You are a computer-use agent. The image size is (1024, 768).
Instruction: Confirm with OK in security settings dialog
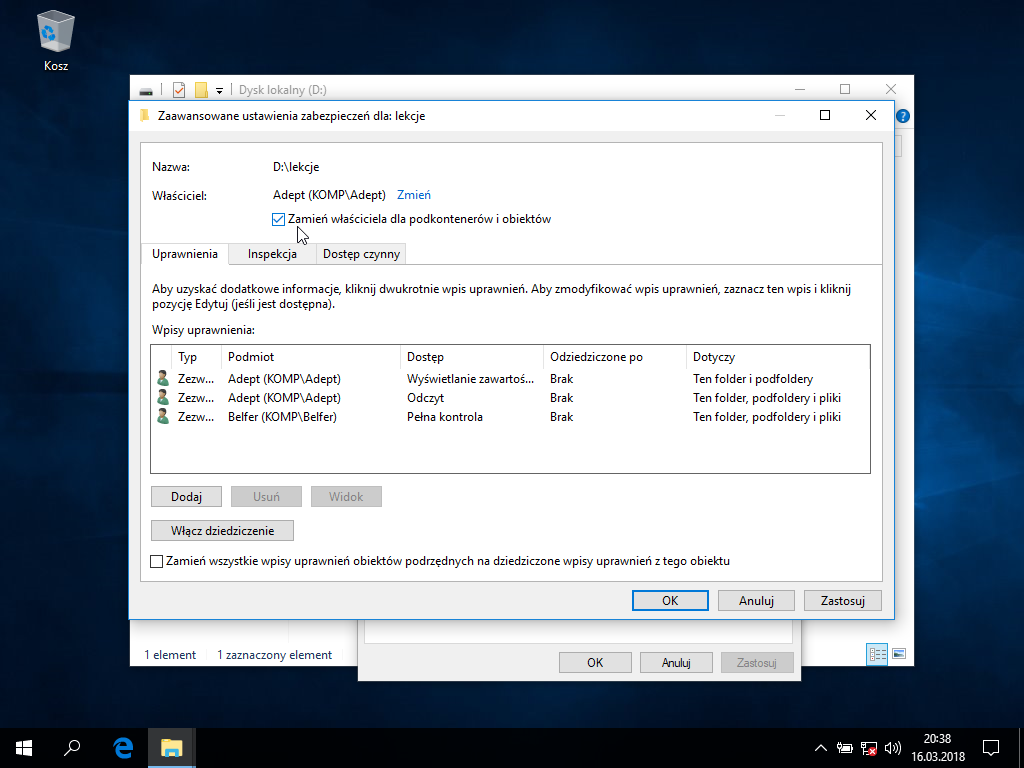[670, 601]
